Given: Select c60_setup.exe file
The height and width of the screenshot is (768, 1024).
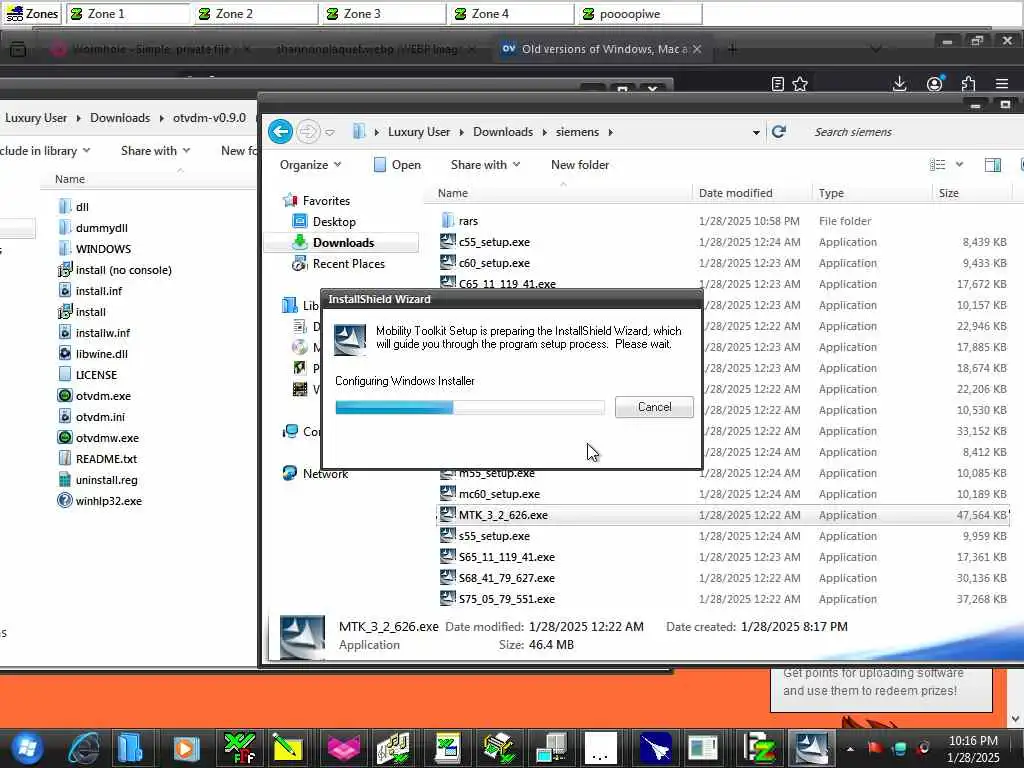Looking at the screenshot, I should 494,263.
